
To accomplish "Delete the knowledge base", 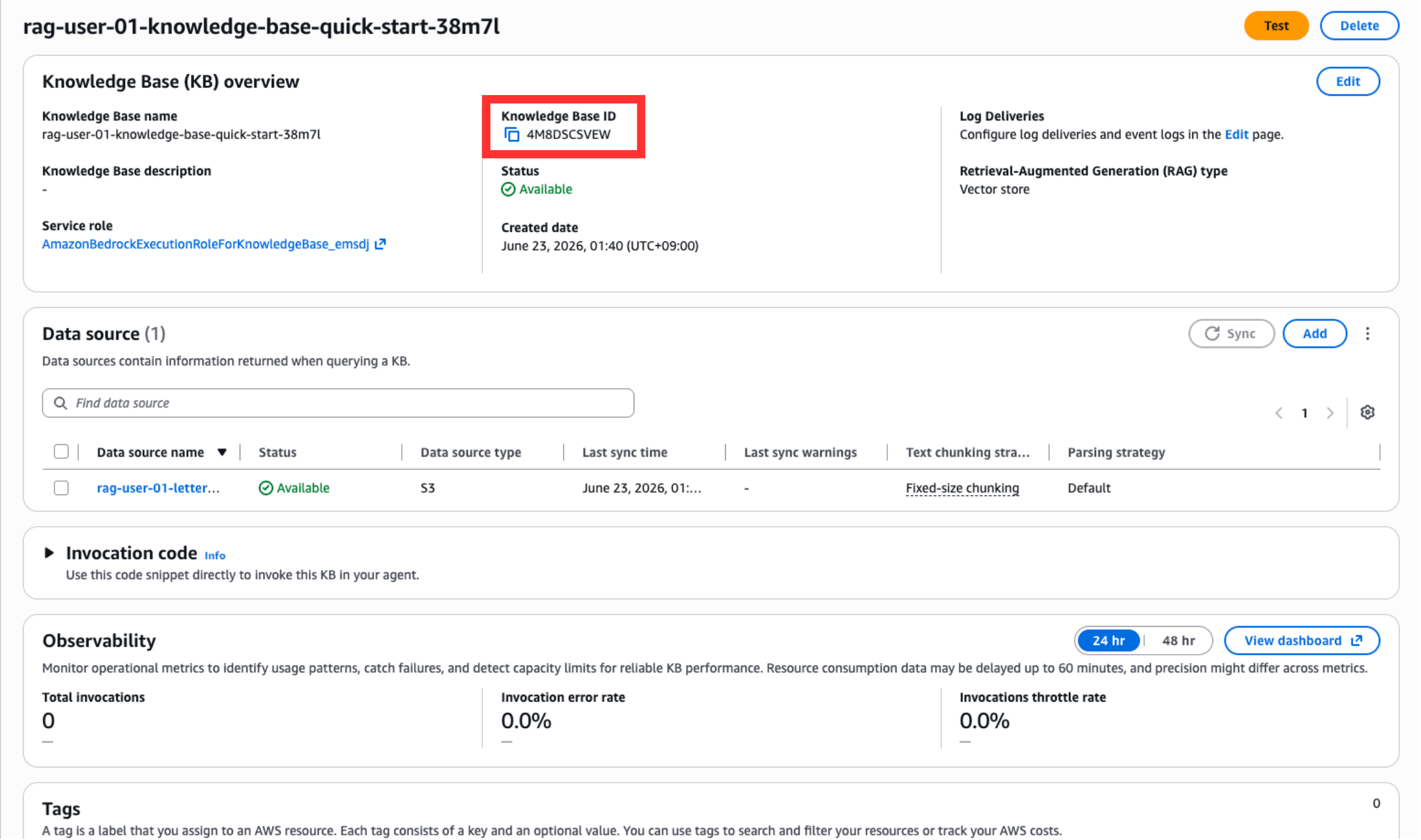I will pos(1359,26).
